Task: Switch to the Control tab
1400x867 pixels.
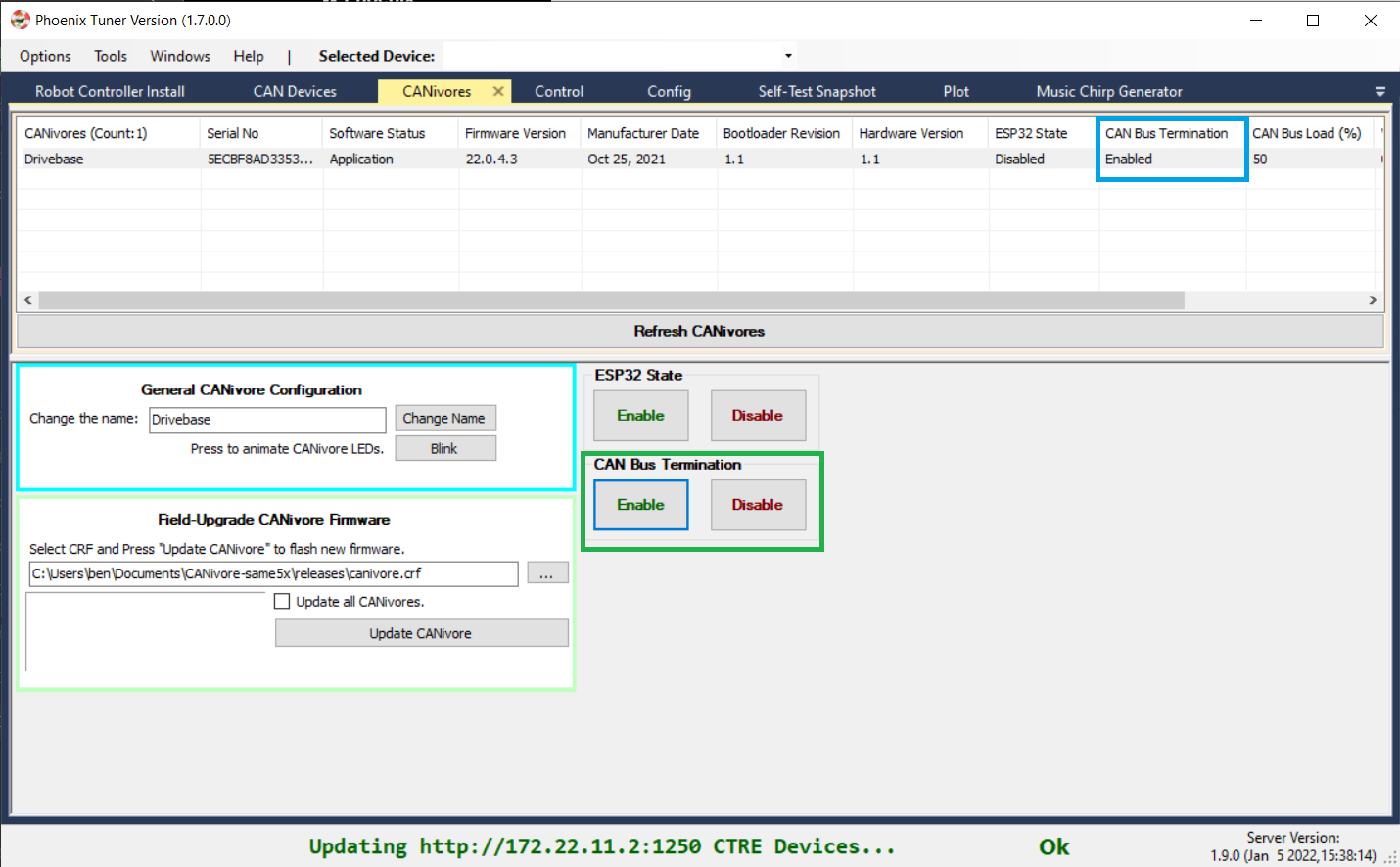Action: tap(559, 91)
